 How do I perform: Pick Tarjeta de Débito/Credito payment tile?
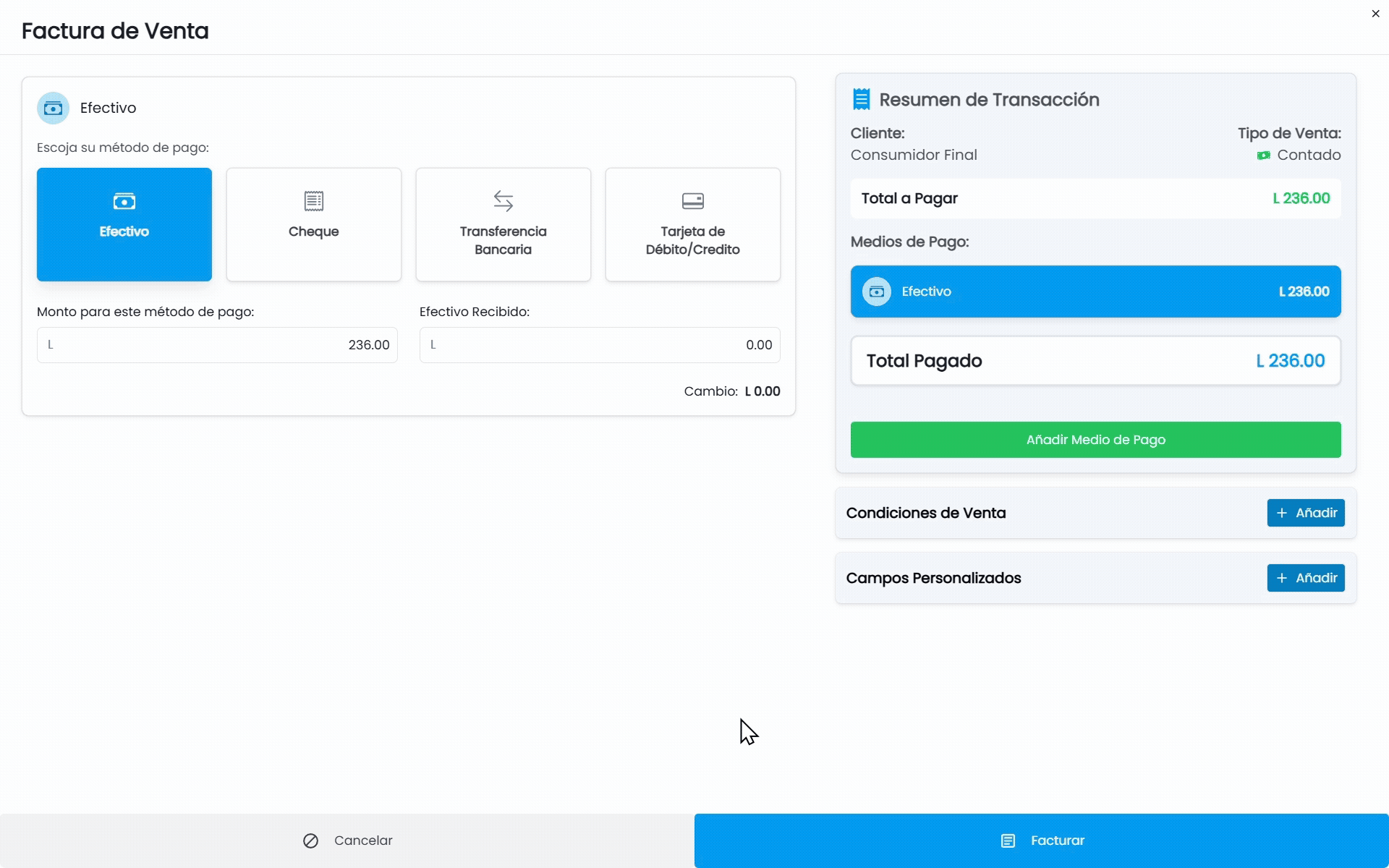pos(693,224)
